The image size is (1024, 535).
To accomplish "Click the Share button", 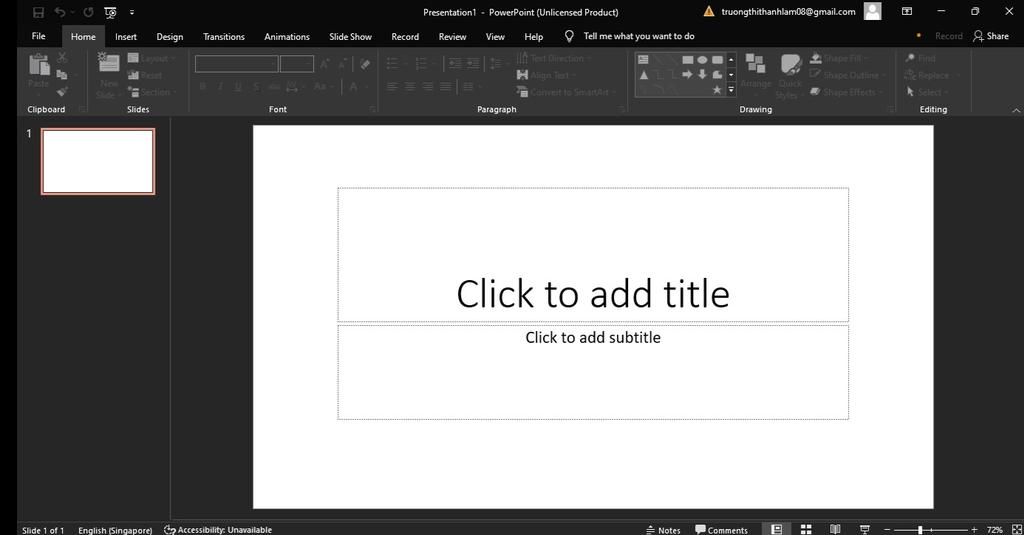I will [991, 36].
